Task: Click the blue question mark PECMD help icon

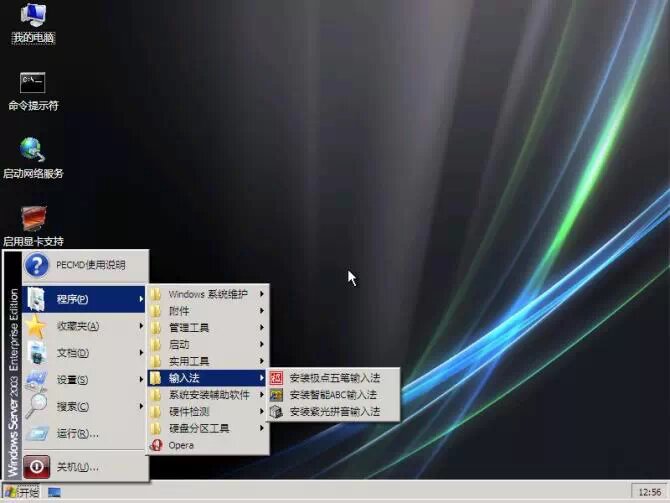Action: pos(37,265)
